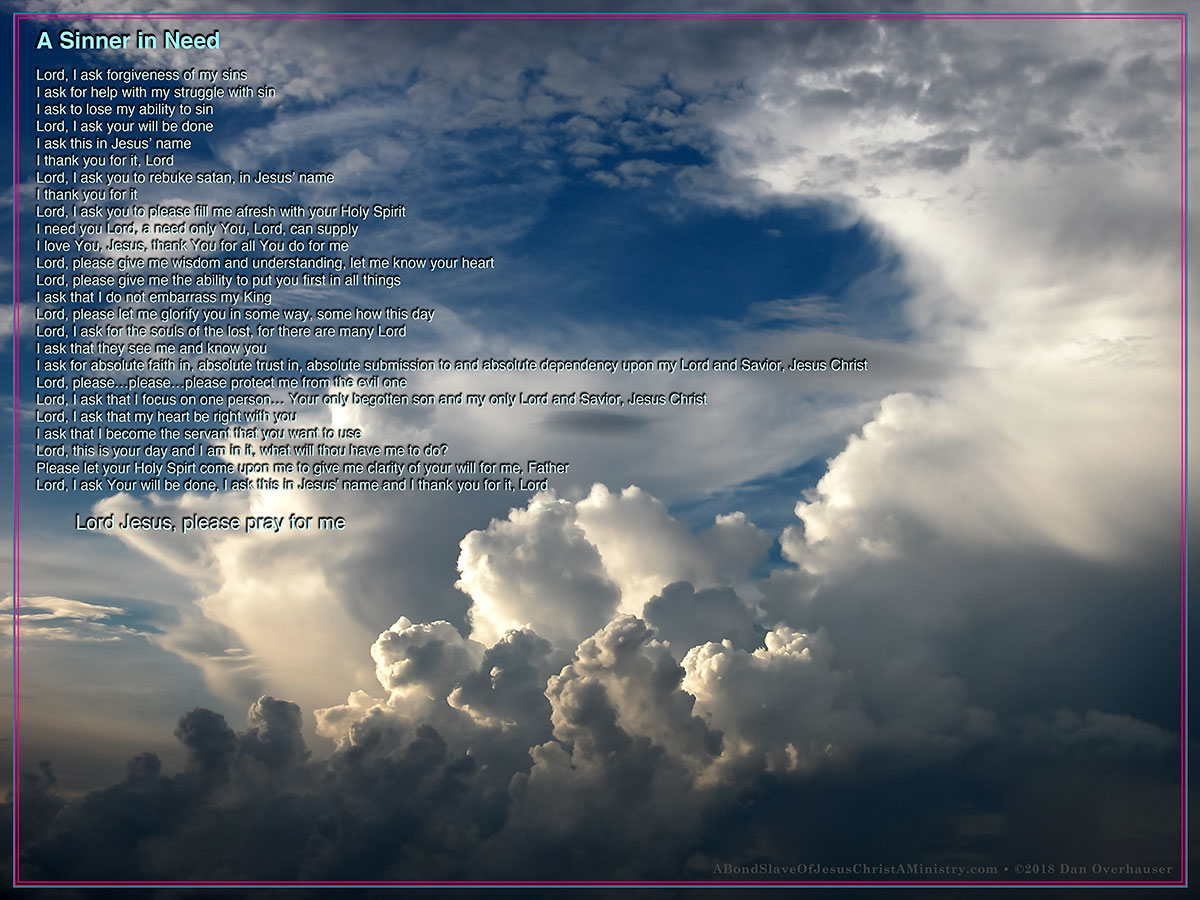1200x900 pixels.
Task: Click the line "I ask for the souls of the lost"
Action: [x=221, y=331]
